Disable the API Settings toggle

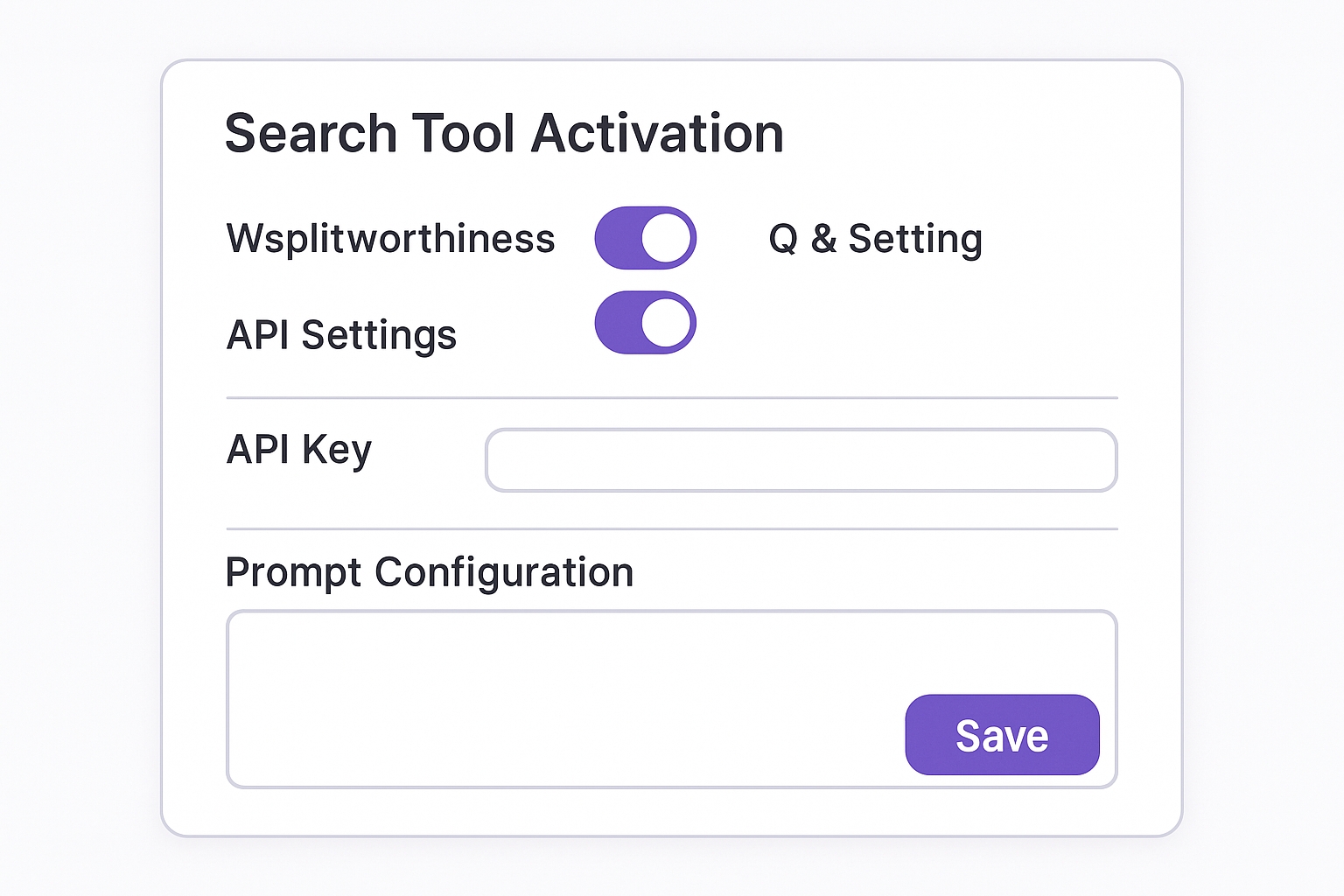pos(645,323)
